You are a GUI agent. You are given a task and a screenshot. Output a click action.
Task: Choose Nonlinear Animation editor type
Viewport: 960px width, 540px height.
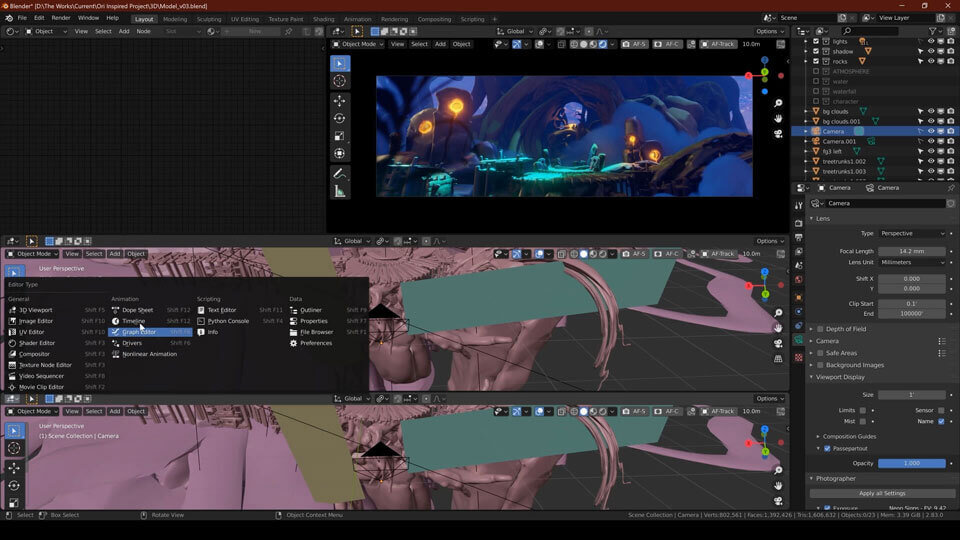[150, 354]
